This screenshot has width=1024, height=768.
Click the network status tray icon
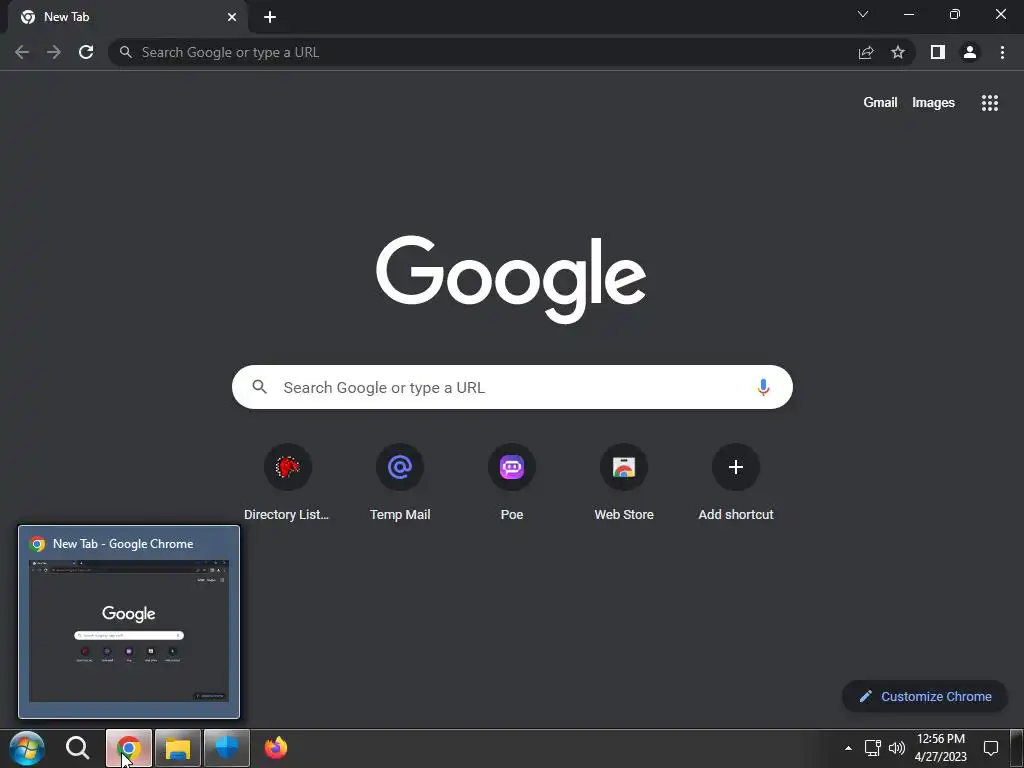tap(872, 748)
